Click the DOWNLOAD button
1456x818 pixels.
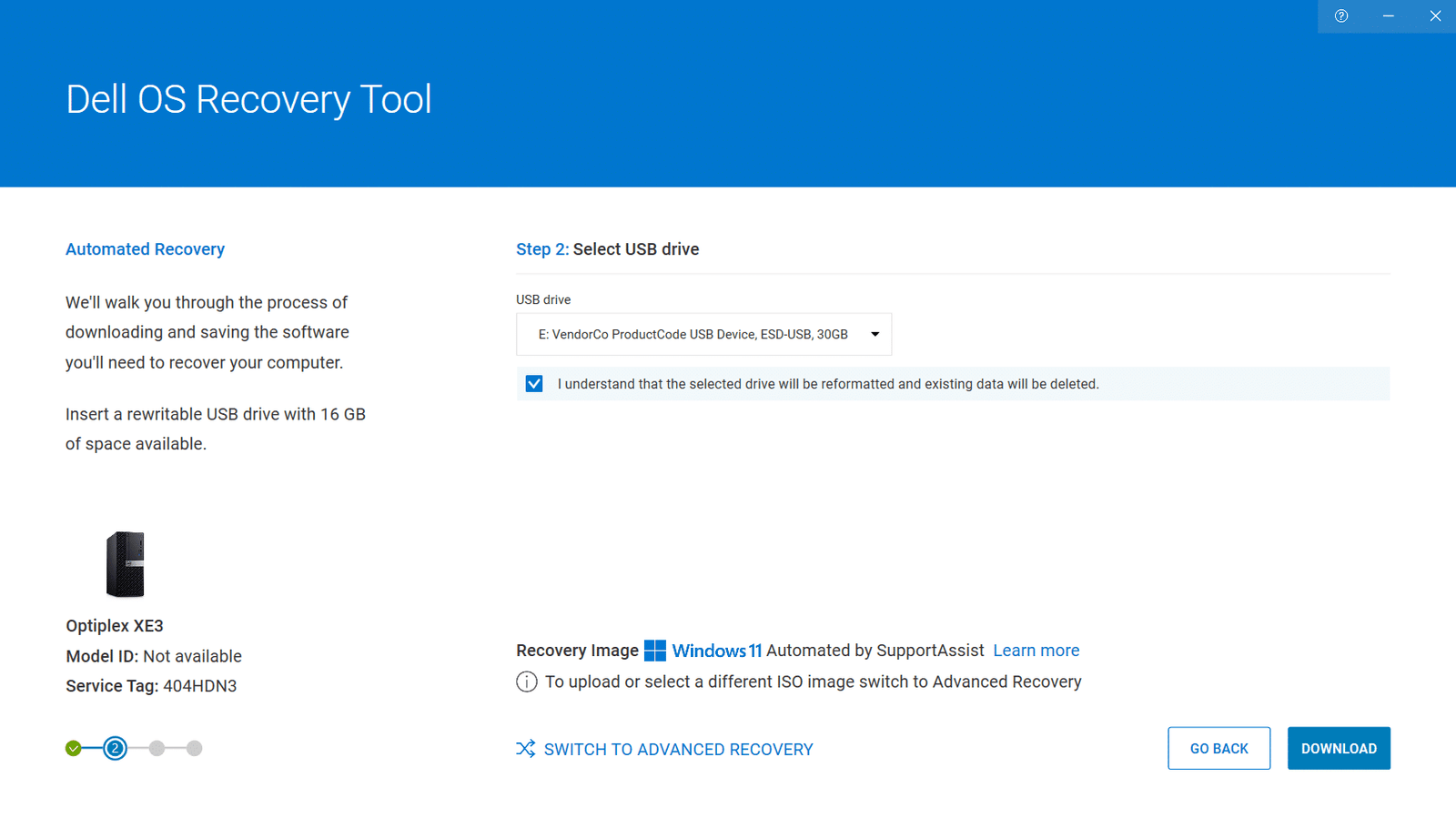point(1339,748)
